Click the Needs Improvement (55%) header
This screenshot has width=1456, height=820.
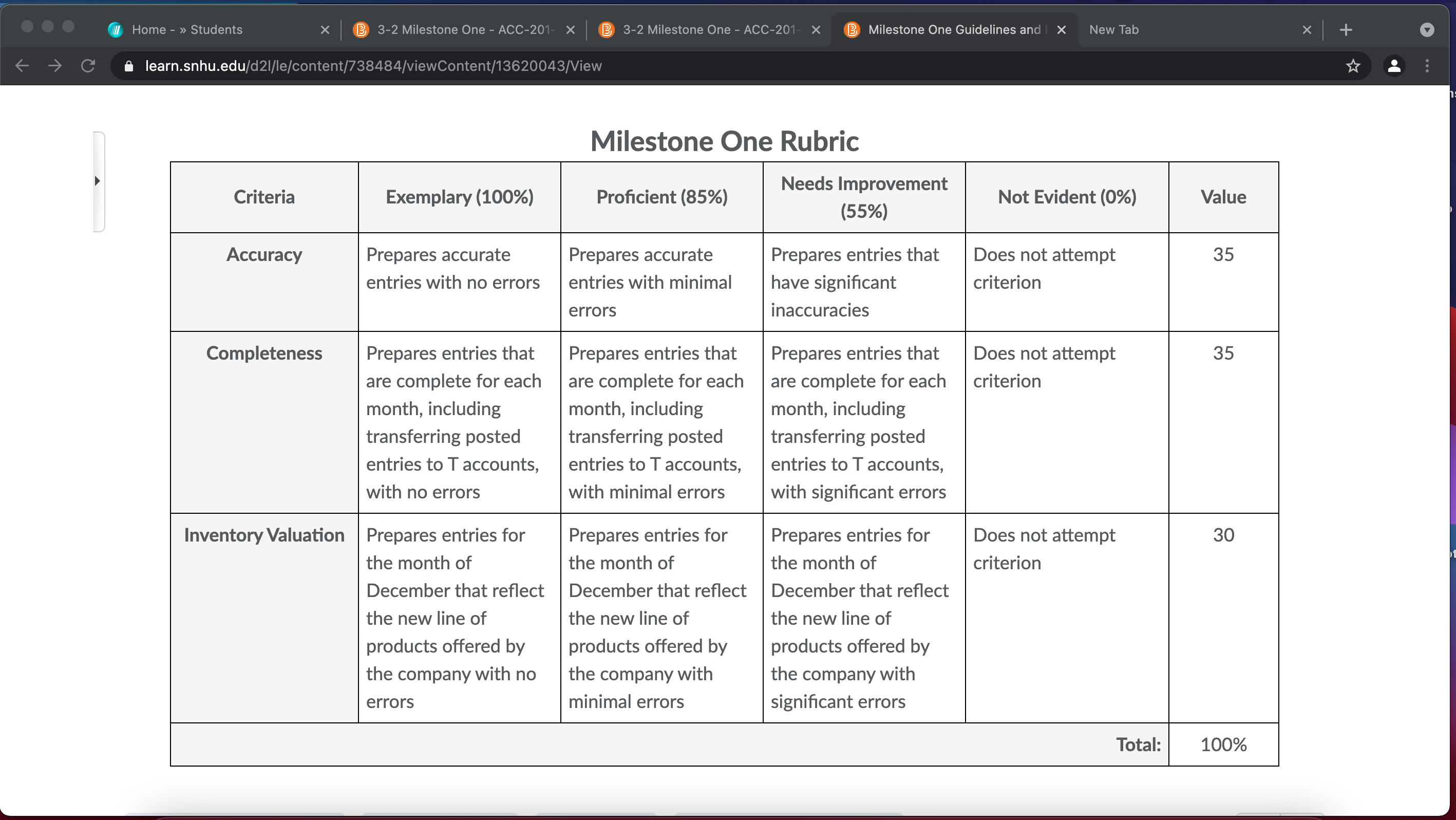(x=864, y=197)
